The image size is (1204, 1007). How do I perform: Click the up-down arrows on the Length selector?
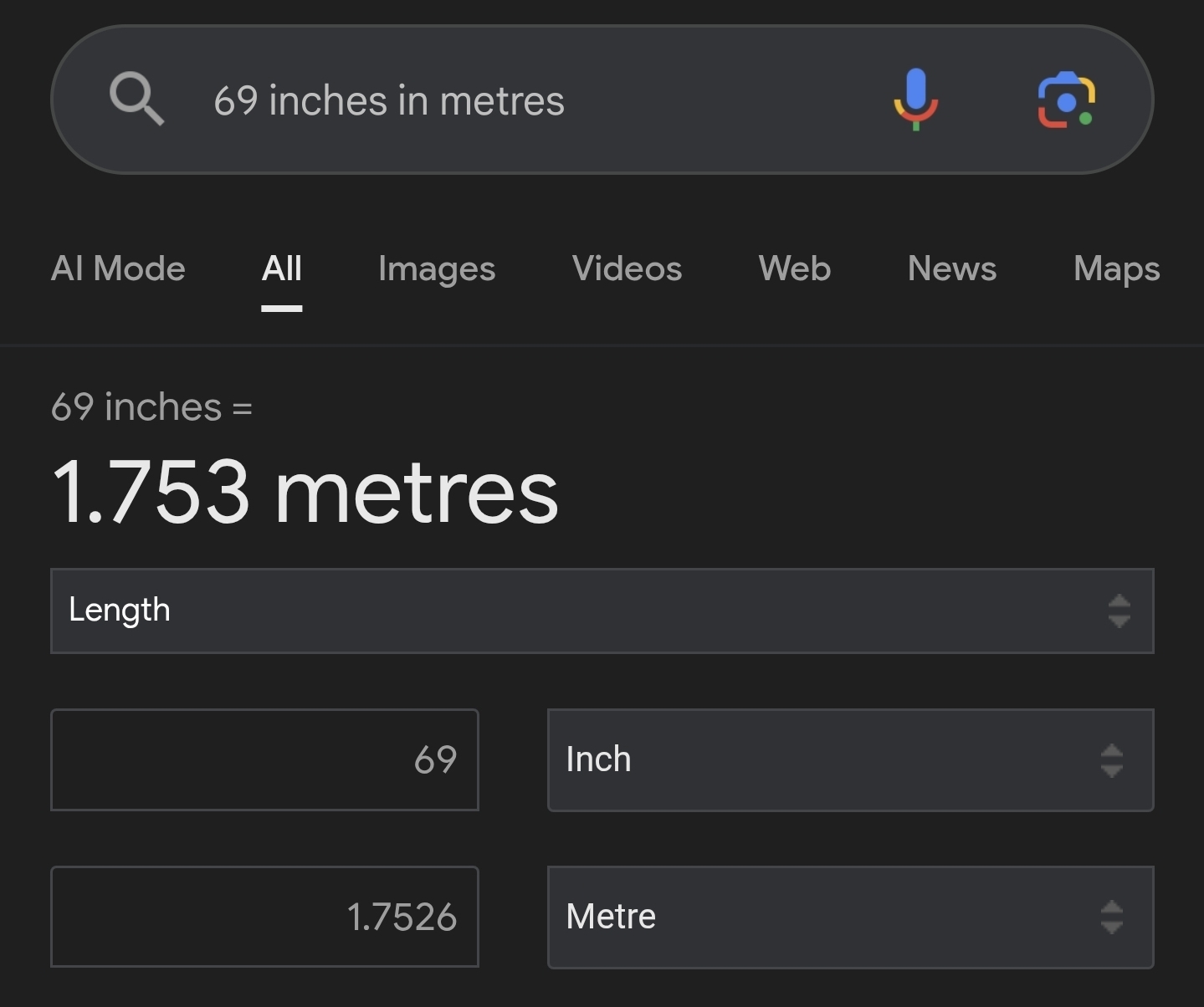point(1119,611)
